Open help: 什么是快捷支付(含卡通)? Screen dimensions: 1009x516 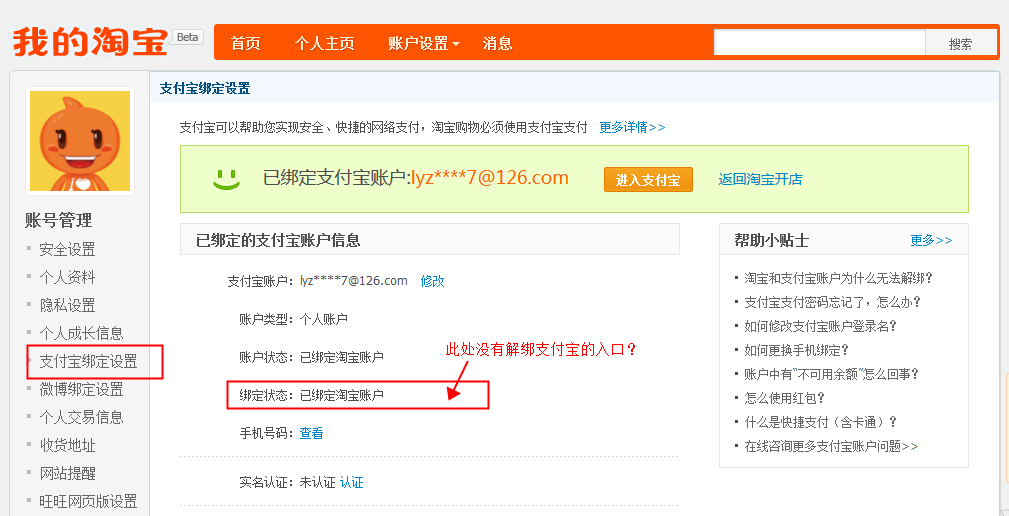click(x=820, y=422)
